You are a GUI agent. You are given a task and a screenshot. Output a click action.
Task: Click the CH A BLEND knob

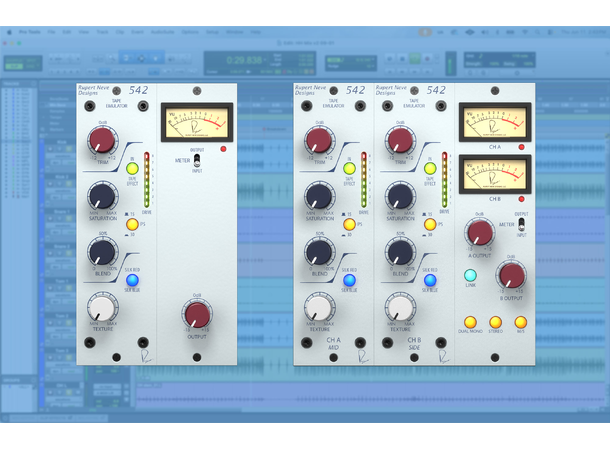319,252
